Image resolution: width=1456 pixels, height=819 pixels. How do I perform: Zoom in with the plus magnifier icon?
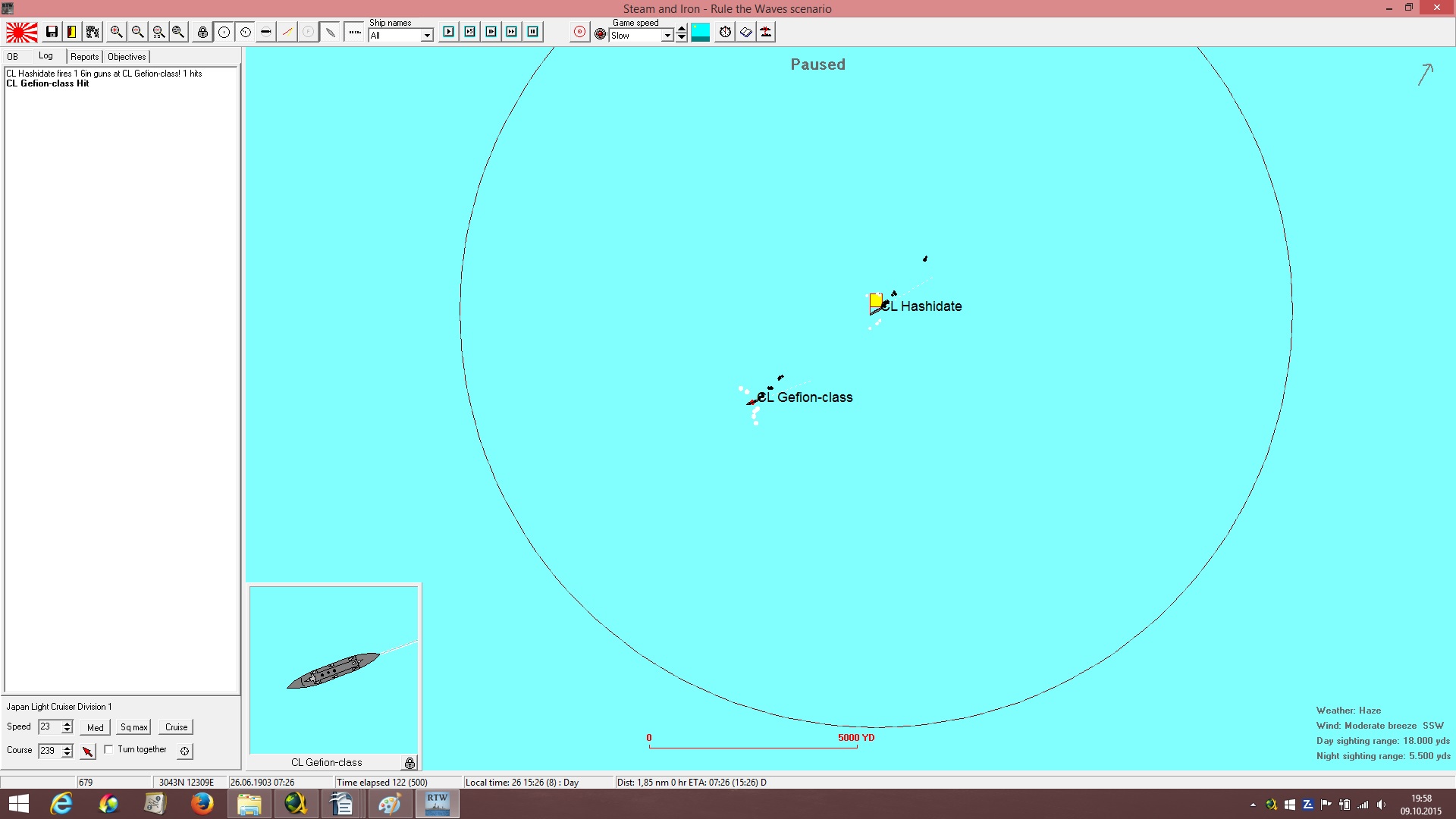point(116,32)
